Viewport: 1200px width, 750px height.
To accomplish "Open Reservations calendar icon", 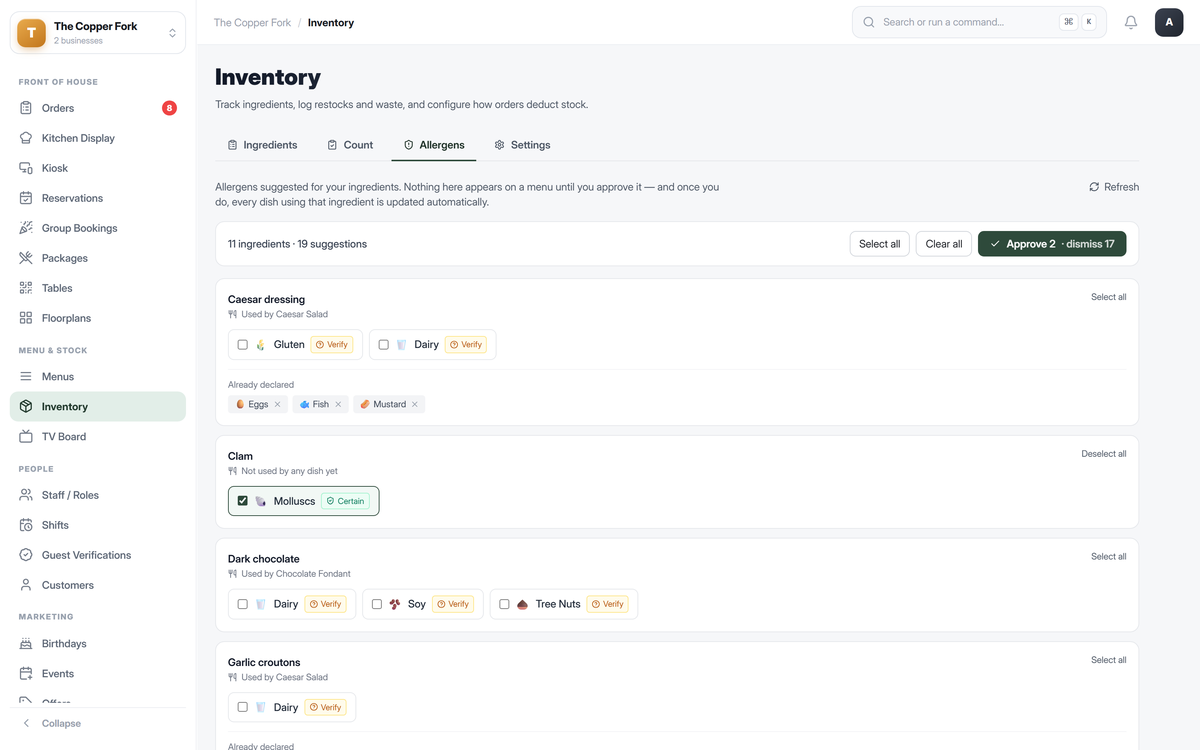I will coord(26,198).
